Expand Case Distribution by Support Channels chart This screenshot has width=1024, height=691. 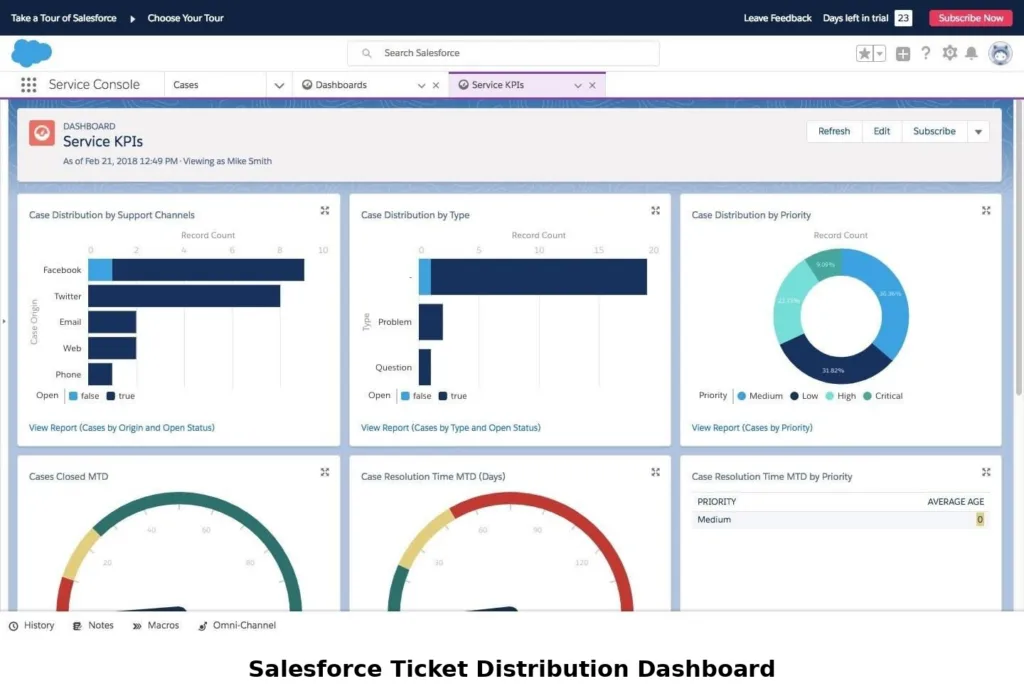[325, 210]
